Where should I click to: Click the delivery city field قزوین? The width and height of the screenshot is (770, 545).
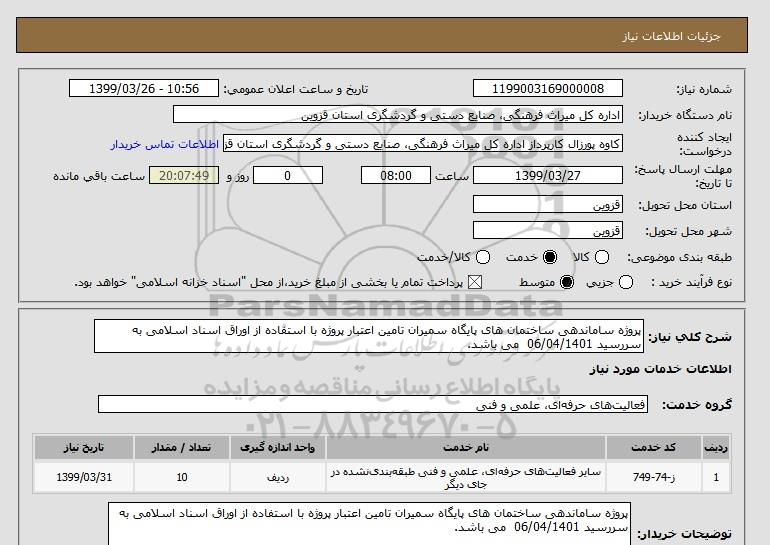pos(548,230)
